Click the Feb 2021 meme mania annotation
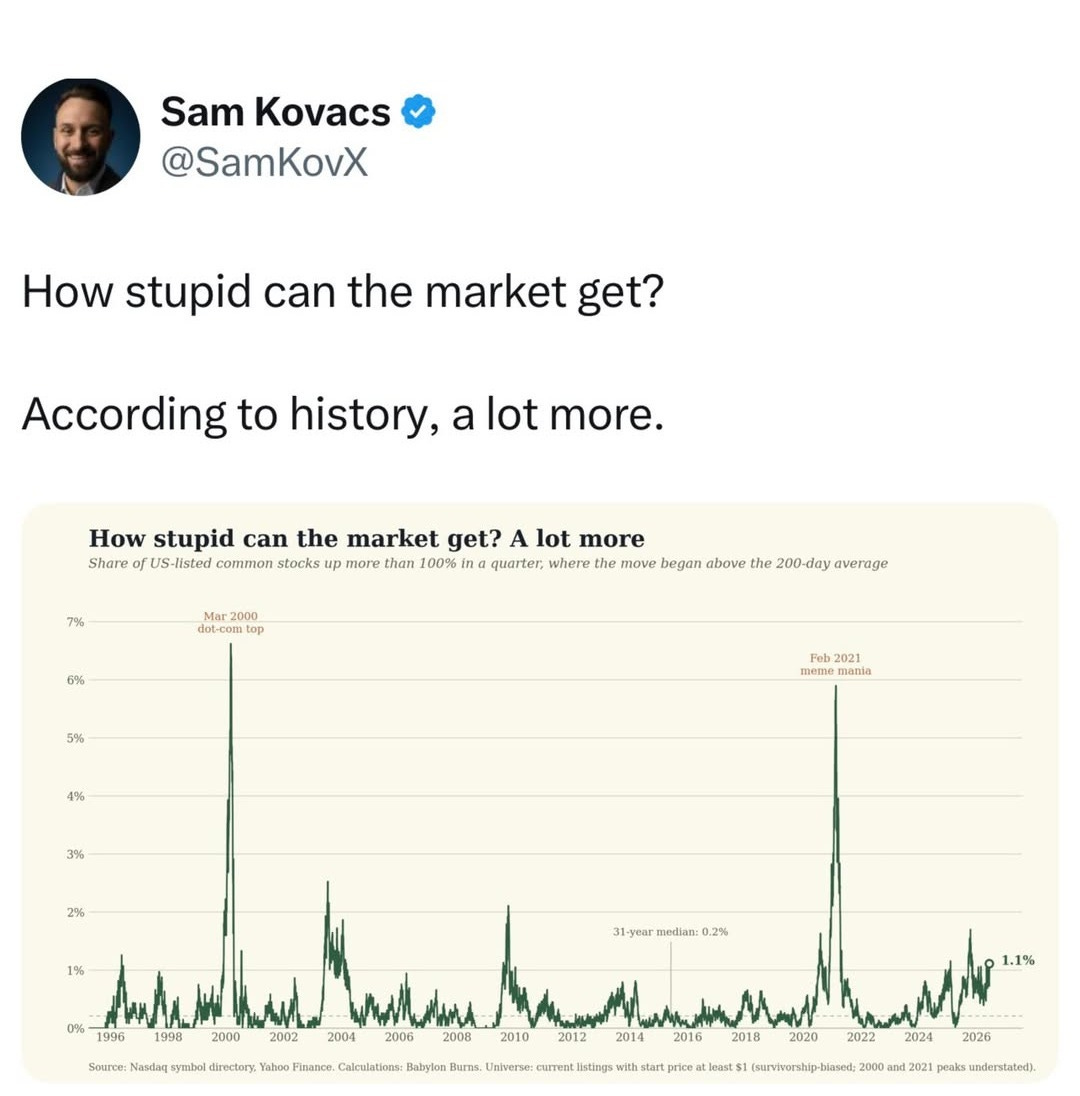The width and height of the screenshot is (1080, 1096). click(835, 664)
